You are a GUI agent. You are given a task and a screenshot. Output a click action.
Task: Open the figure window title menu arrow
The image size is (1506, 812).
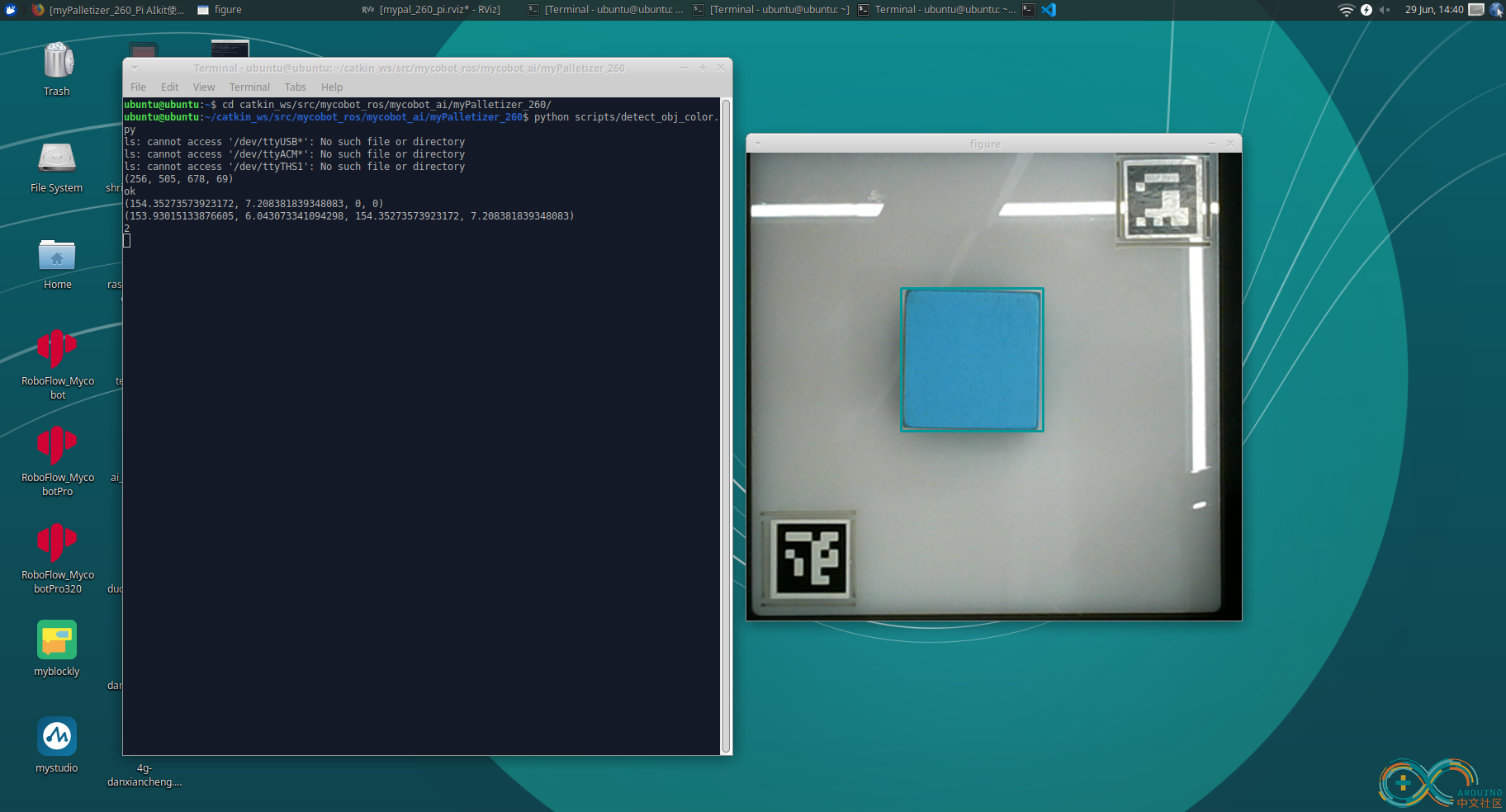(758, 144)
